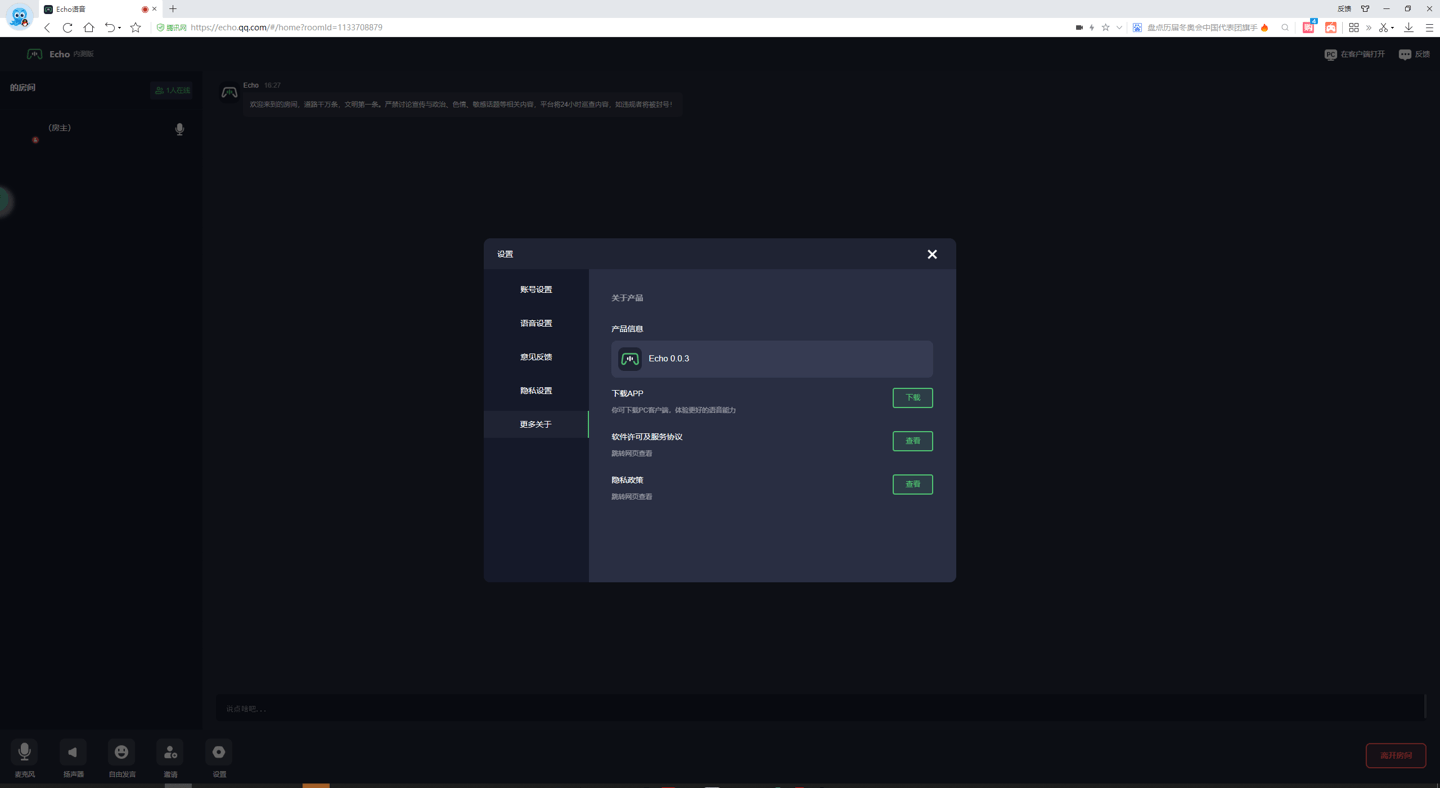Click the search box with trending news text

click(1202, 28)
